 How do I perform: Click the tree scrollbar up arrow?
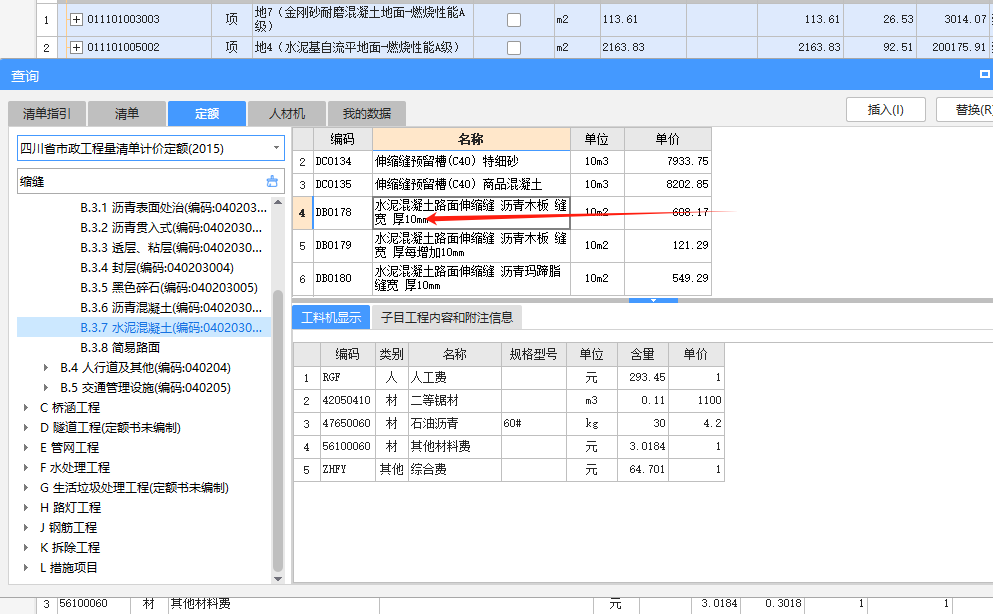coord(278,202)
